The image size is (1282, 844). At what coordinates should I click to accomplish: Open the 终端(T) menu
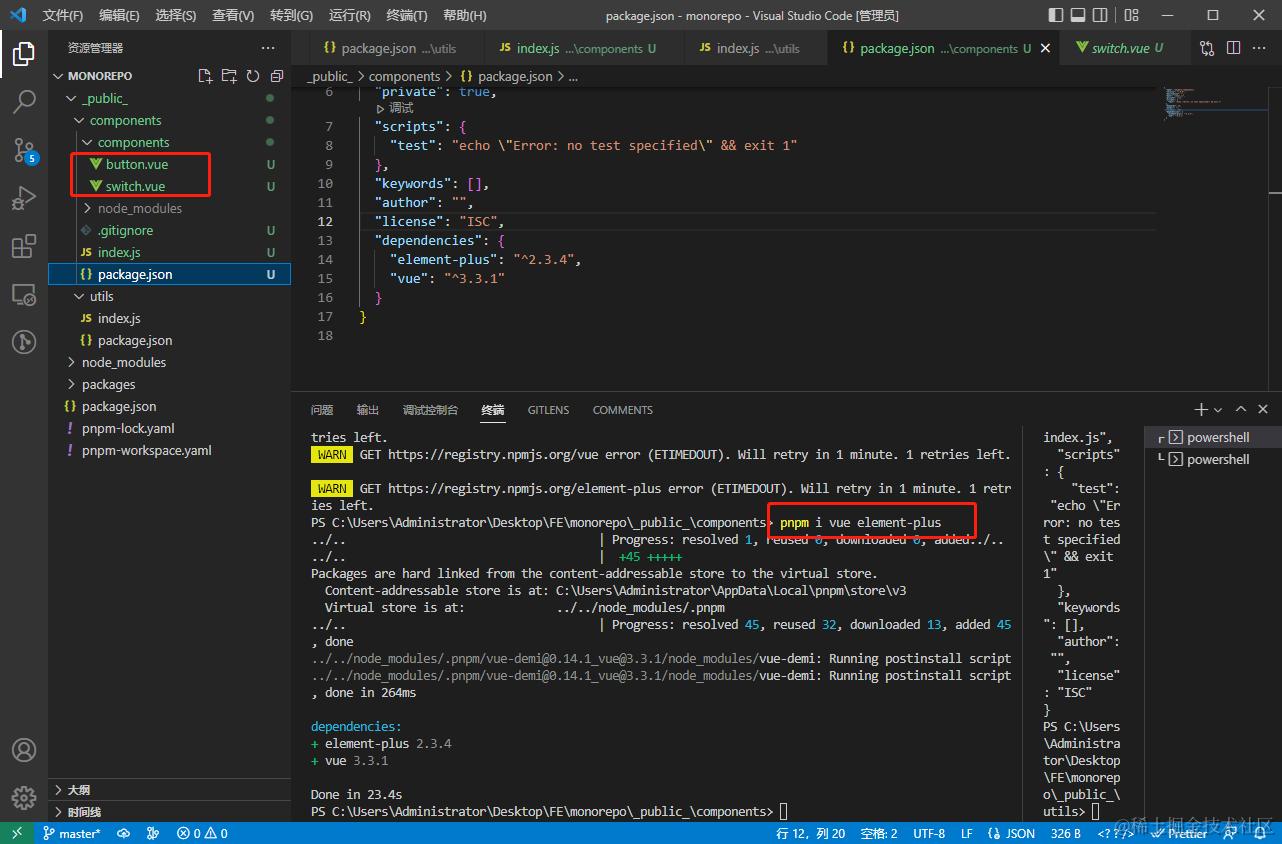tap(406, 15)
